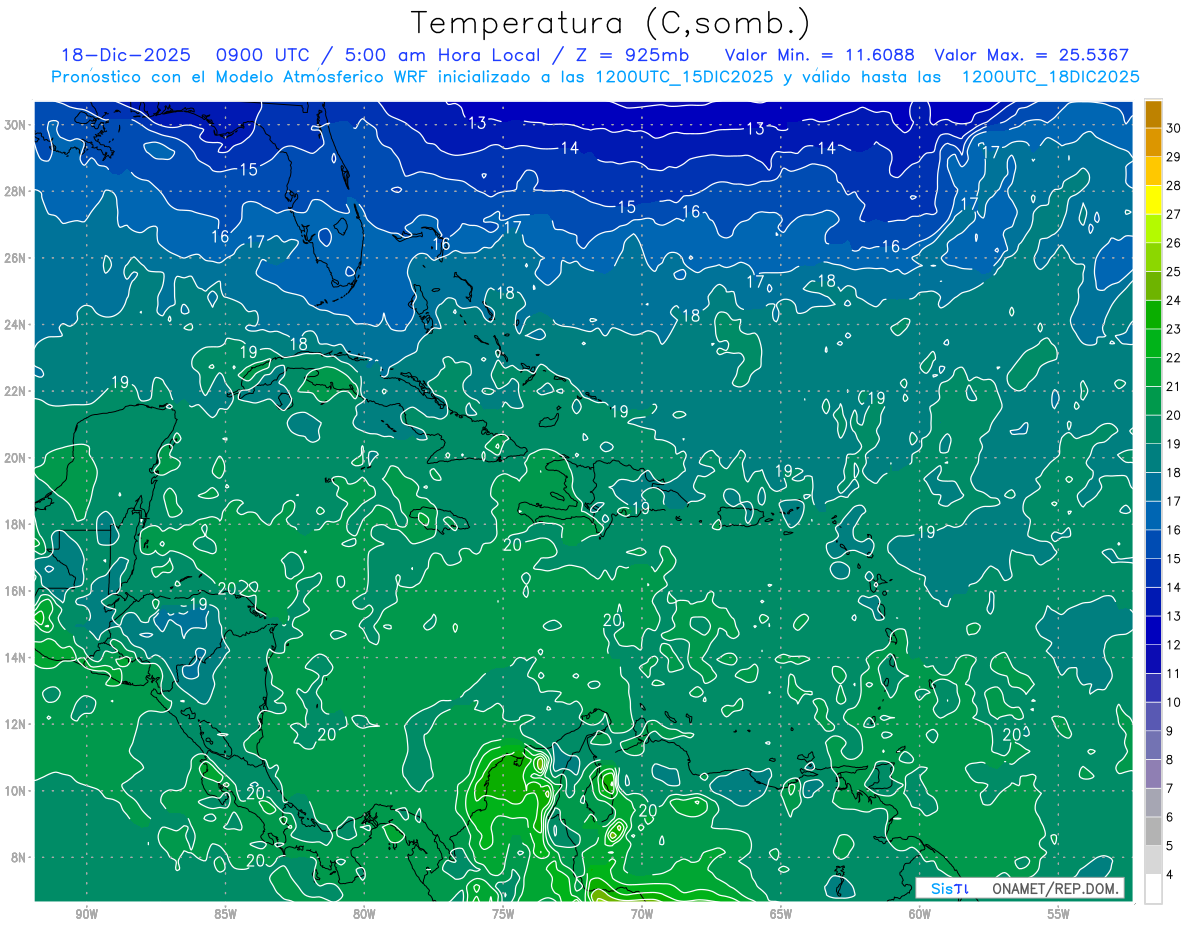Click the "26N" latitude axis label

(15, 258)
